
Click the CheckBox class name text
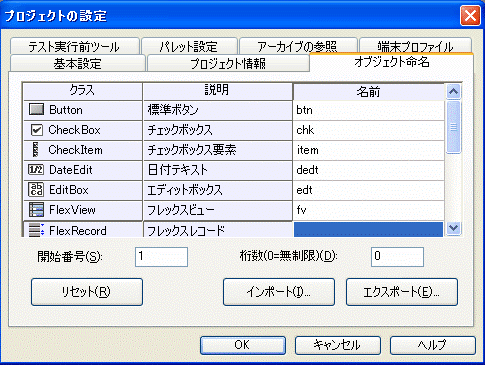(x=74, y=130)
